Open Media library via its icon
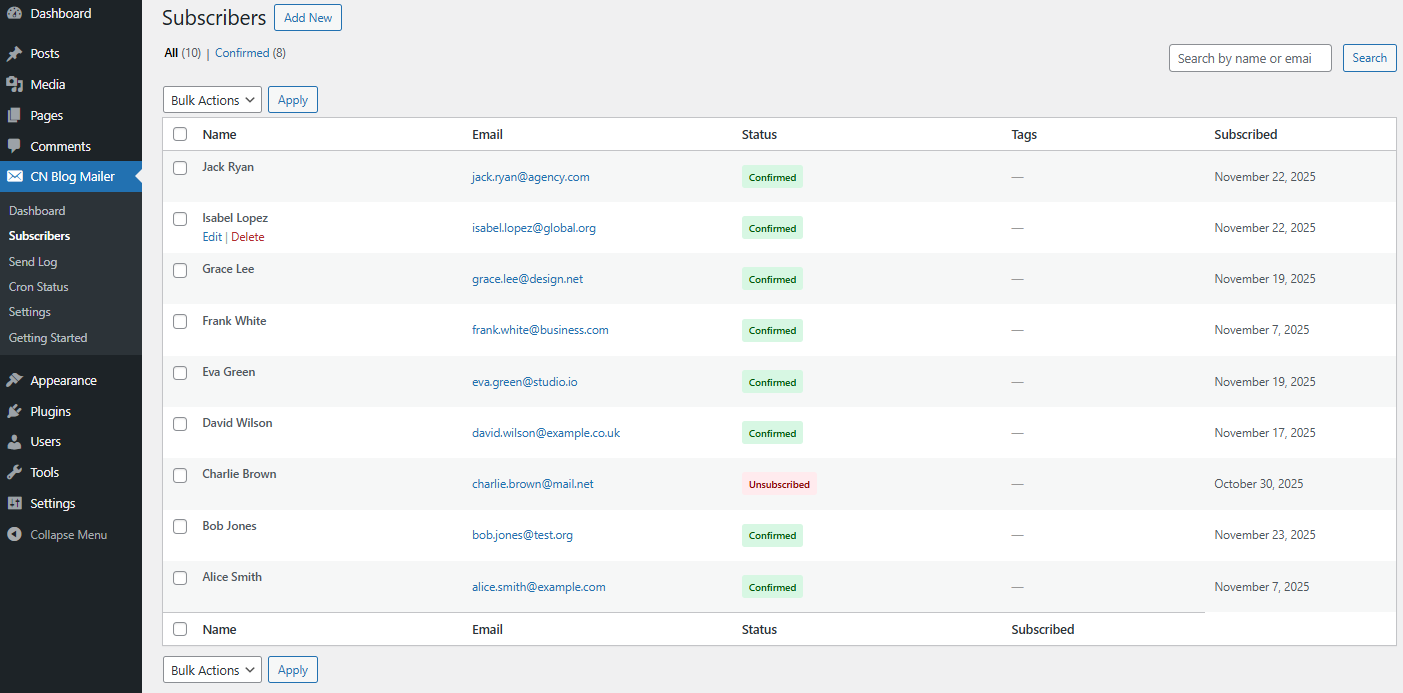The image size is (1403, 693). click(14, 84)
